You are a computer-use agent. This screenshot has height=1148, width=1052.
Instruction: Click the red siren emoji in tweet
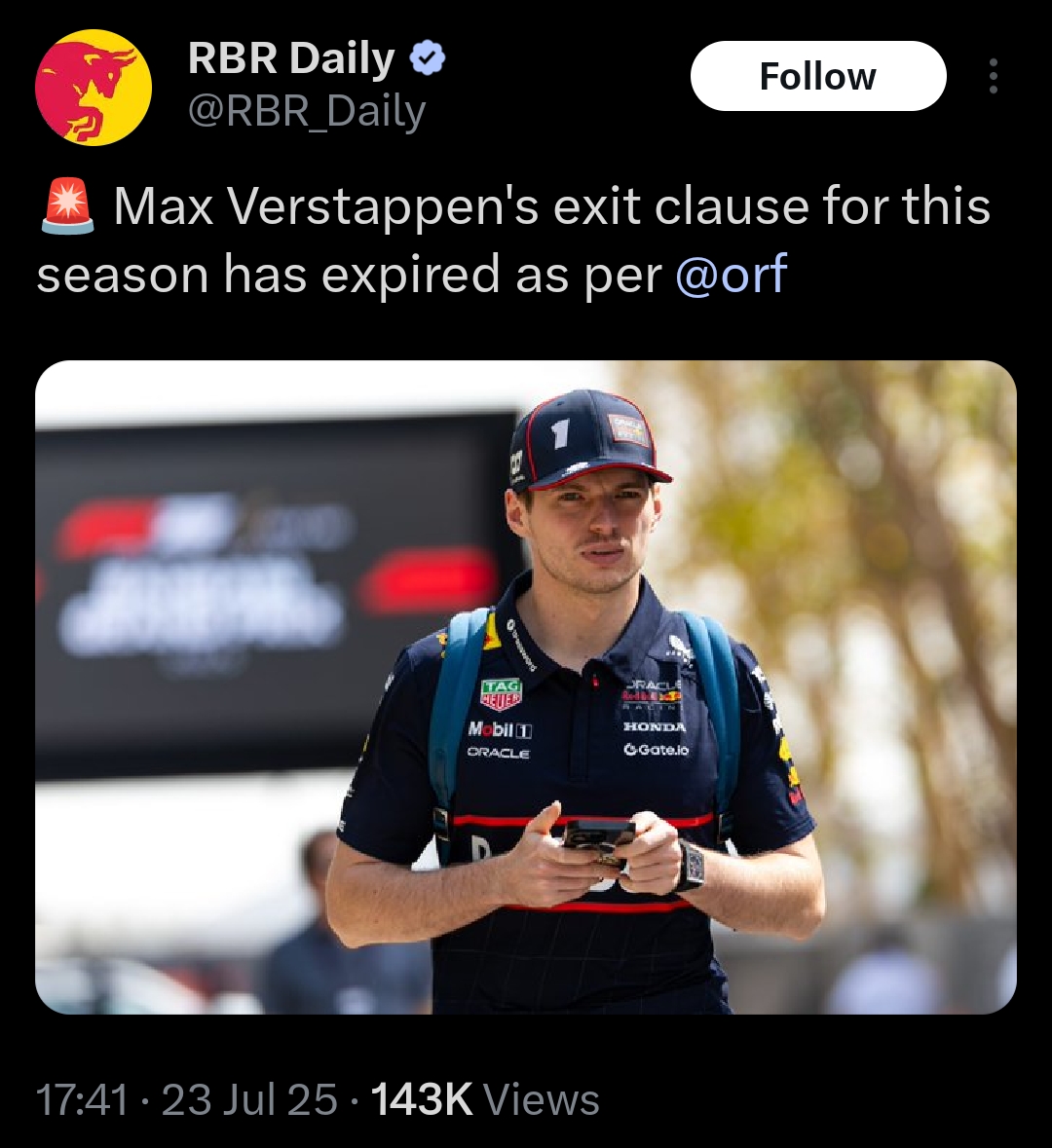[x=67, y=206]
